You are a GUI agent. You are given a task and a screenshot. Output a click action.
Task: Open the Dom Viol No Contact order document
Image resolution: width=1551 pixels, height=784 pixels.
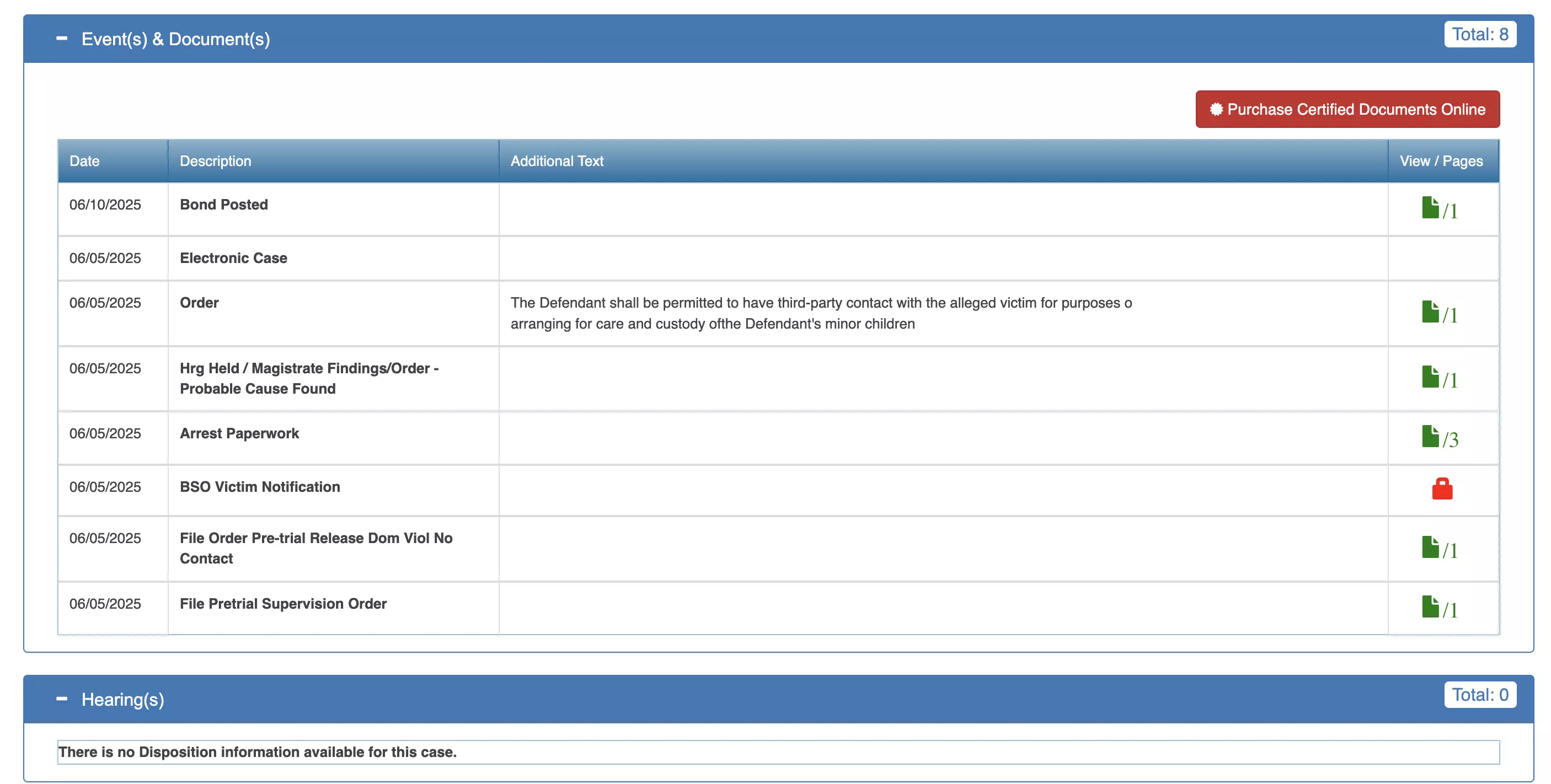1430,547
